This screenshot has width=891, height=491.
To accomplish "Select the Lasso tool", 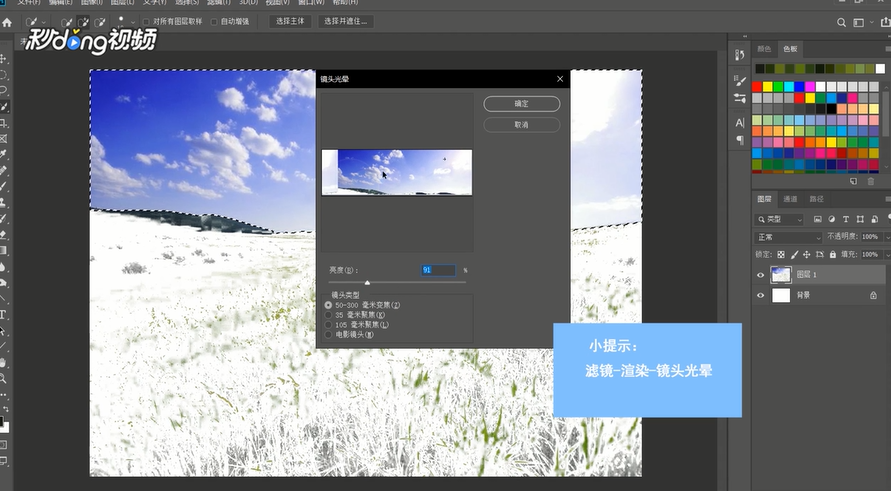I will point(3,90).
